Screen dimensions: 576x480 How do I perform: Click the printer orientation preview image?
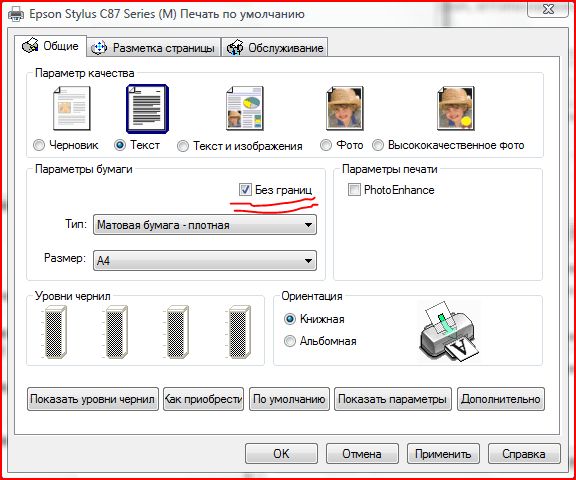[x=449, y=332]
